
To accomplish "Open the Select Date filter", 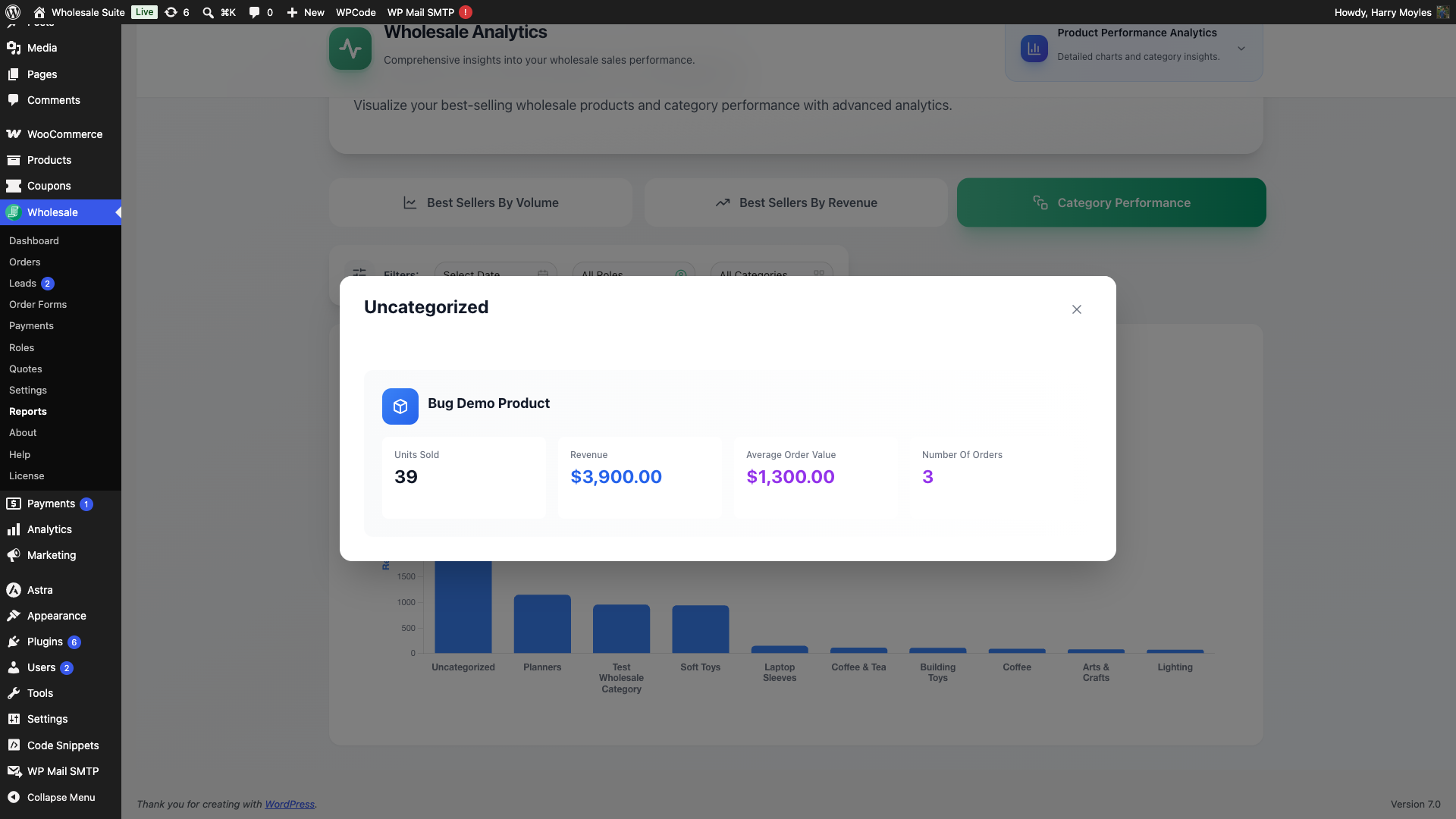I will click(496, 271).
